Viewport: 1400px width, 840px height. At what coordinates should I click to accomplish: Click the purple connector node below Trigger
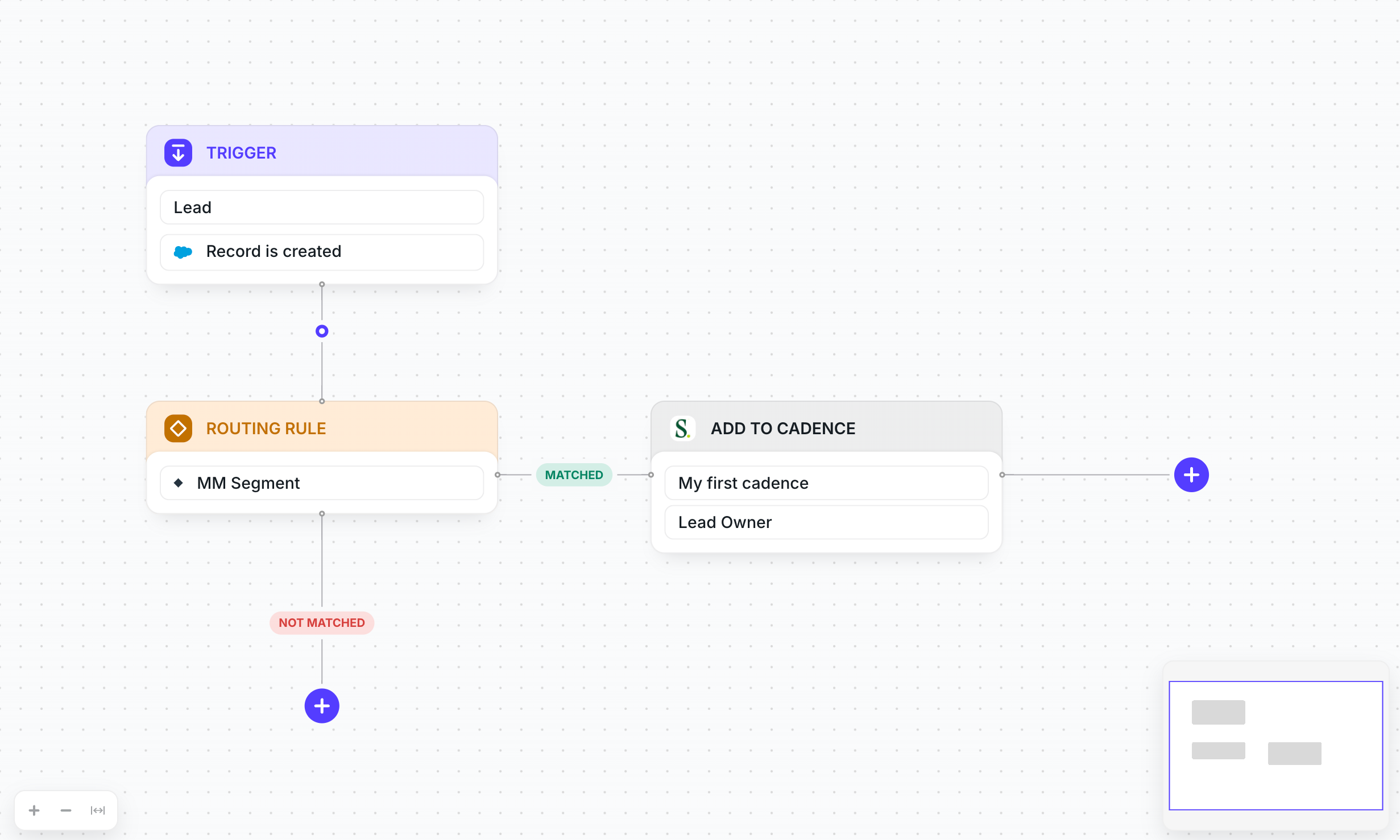coord(322,331)
